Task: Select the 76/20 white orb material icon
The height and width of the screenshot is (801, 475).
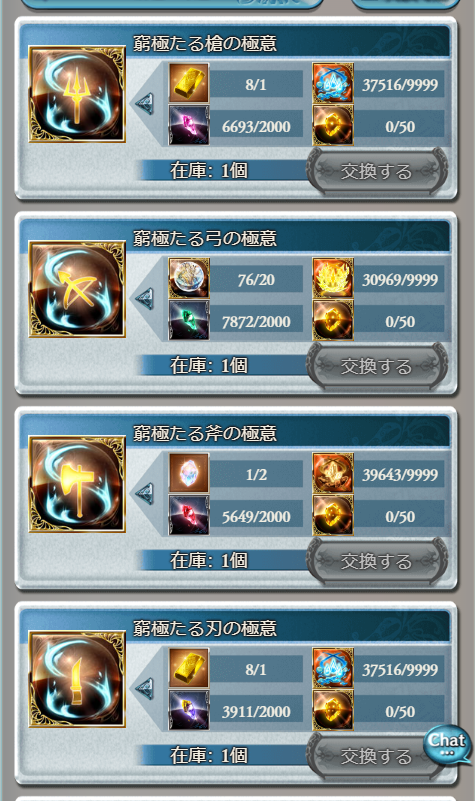Action: click(189, 278)
